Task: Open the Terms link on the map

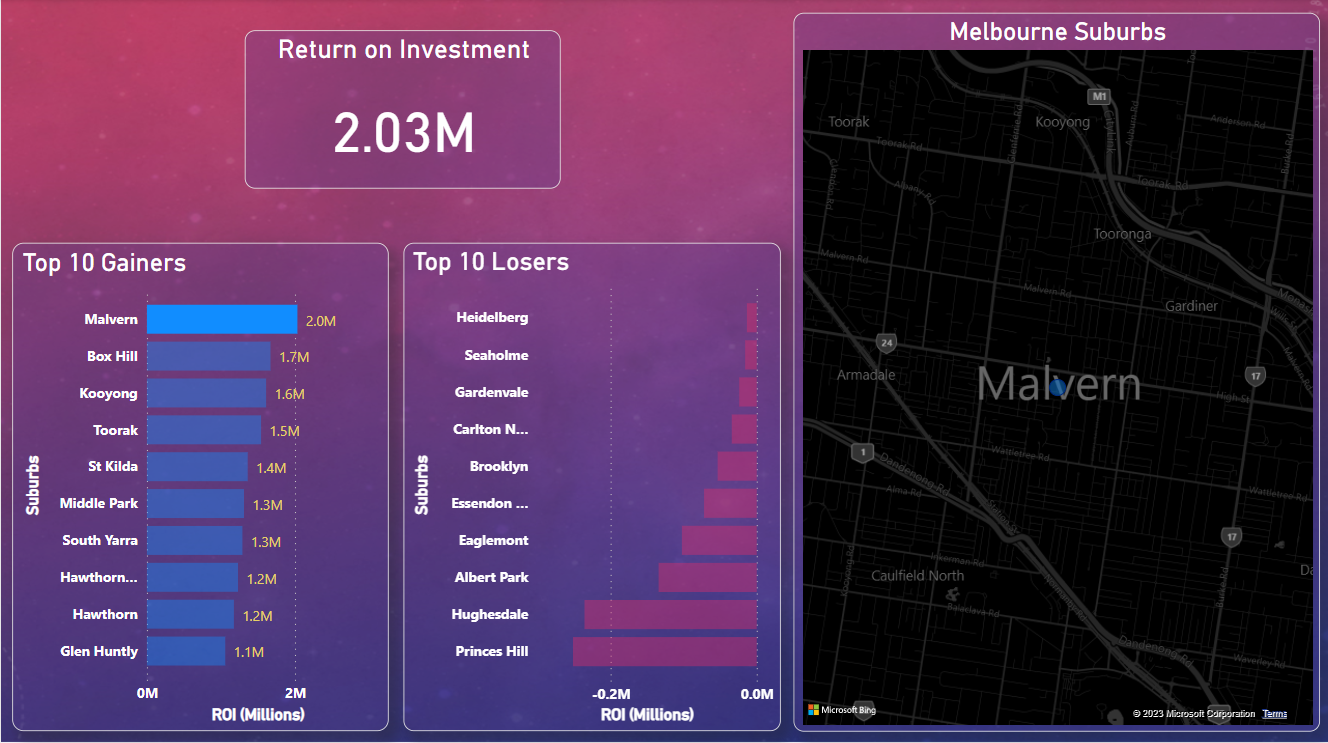Action: (x=1274, y=713)
